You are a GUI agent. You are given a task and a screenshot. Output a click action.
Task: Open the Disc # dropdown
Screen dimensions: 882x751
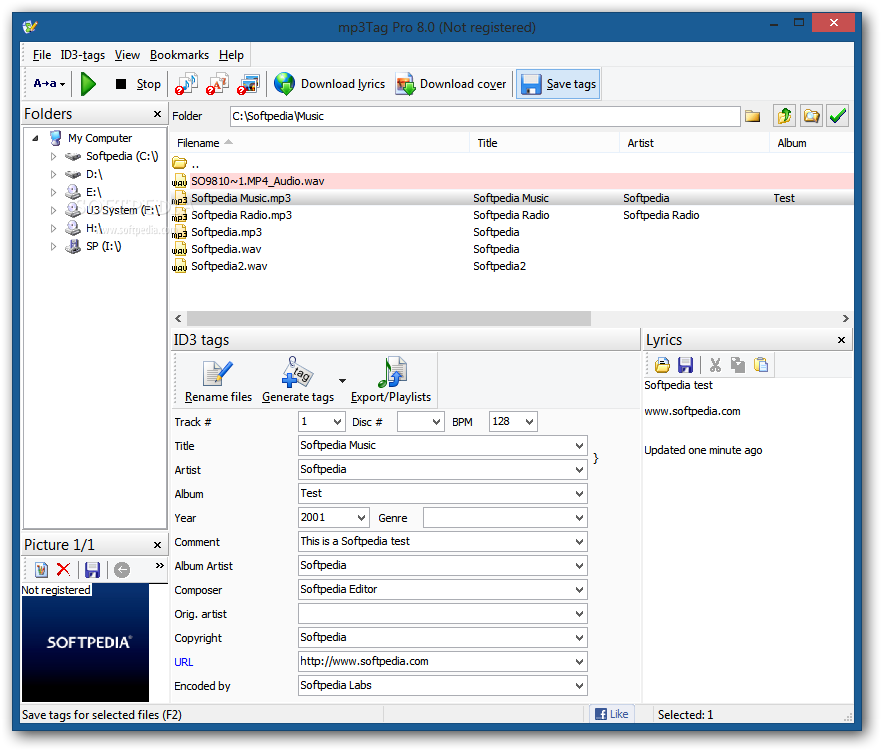click(436, 422)
